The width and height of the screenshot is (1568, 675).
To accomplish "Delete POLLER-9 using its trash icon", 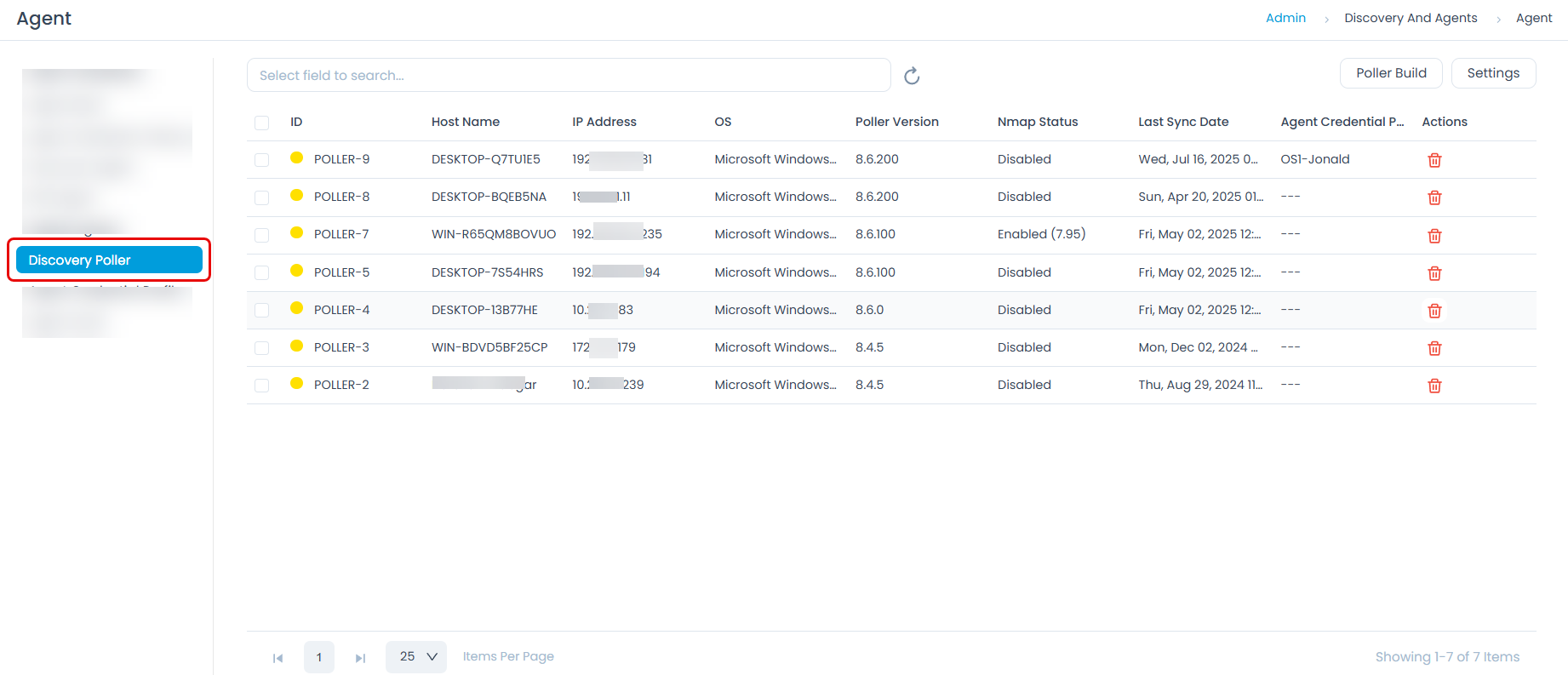I will pyautogui.click(x=1434, y=160).
